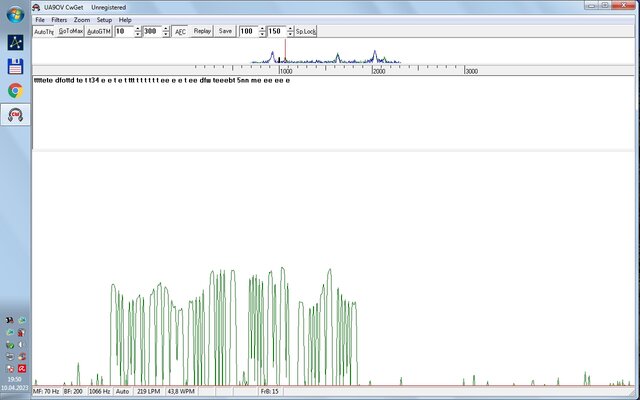Open the Filters menu

60,19
